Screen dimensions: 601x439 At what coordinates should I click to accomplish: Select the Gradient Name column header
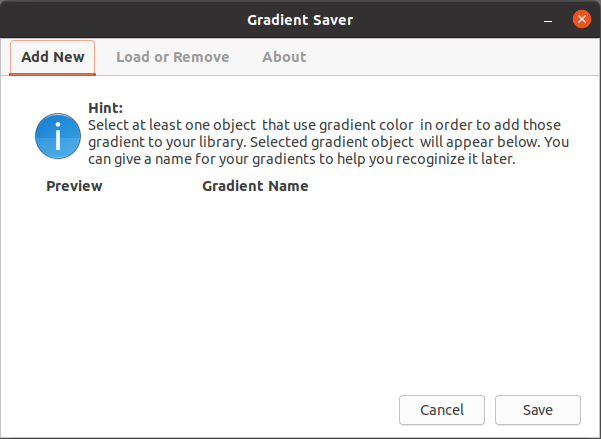click(x=255, y=186)
